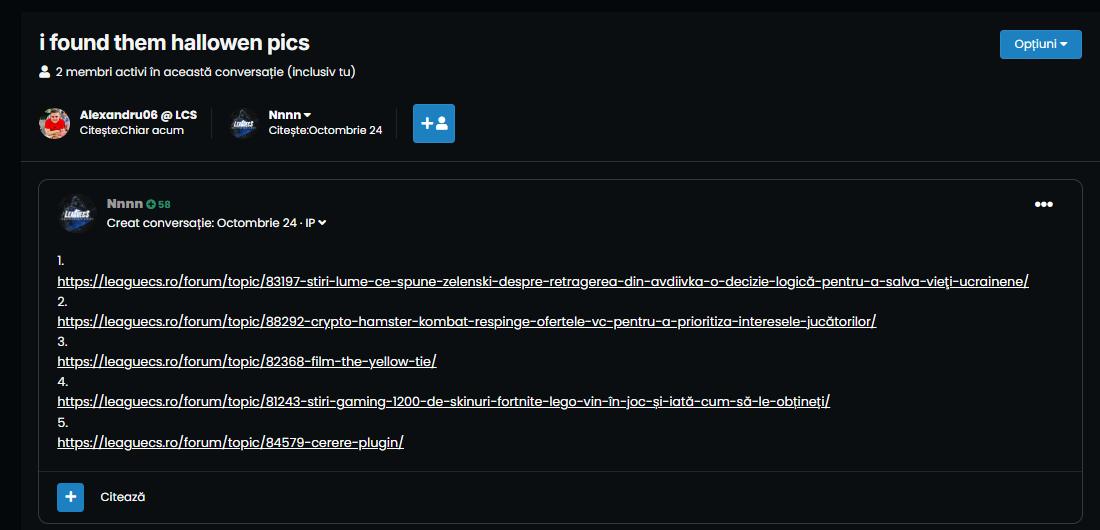Expand the IP dropdown on message
This screenshot has height=530, width=1100.
pos(316,223)
